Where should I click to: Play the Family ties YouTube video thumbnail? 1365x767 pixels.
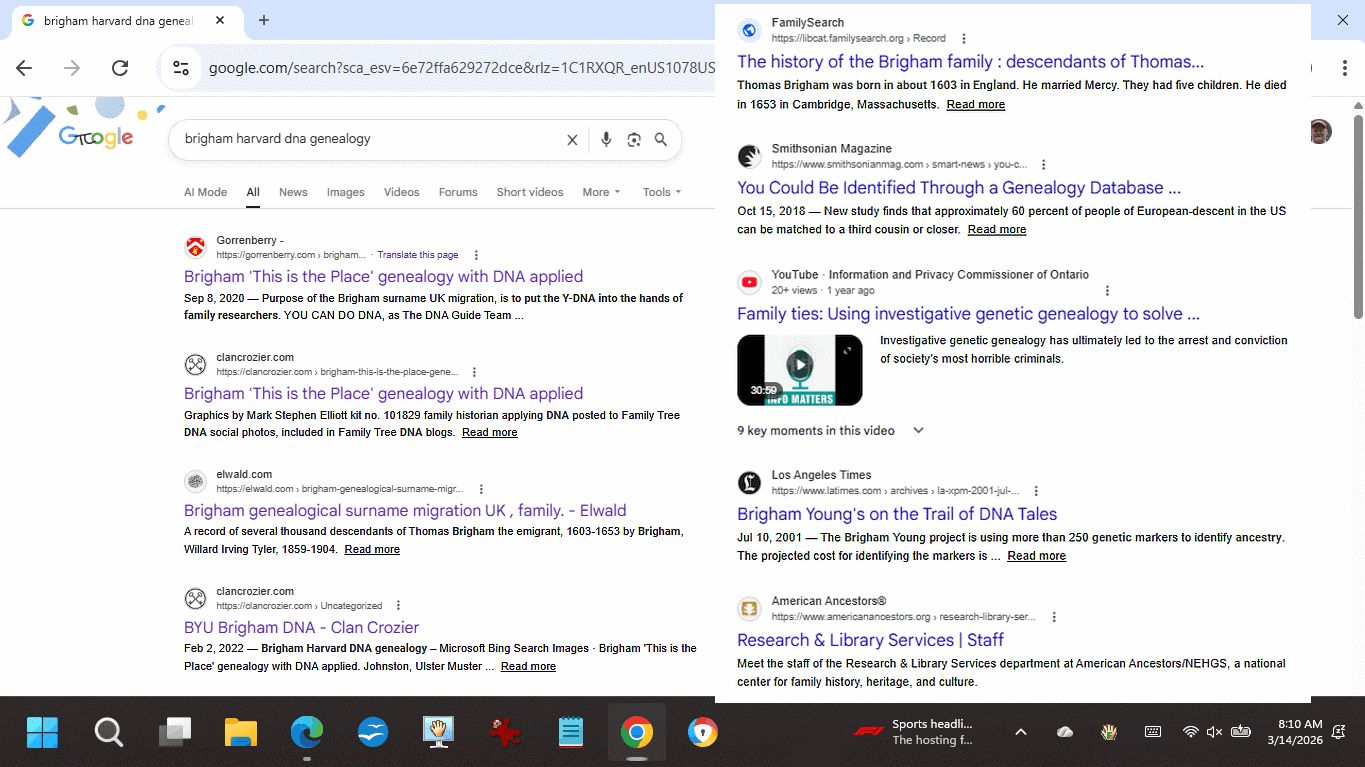click(799, 369)
